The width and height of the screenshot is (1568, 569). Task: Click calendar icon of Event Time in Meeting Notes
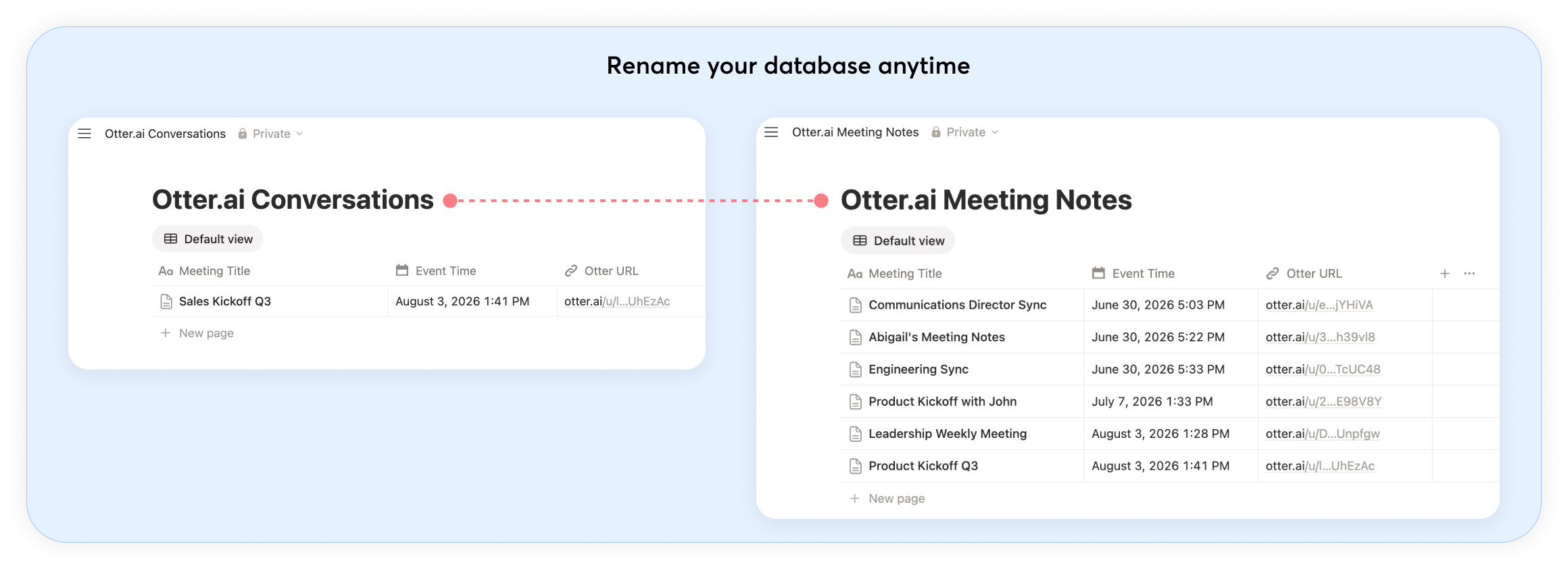coord(1098,273)
